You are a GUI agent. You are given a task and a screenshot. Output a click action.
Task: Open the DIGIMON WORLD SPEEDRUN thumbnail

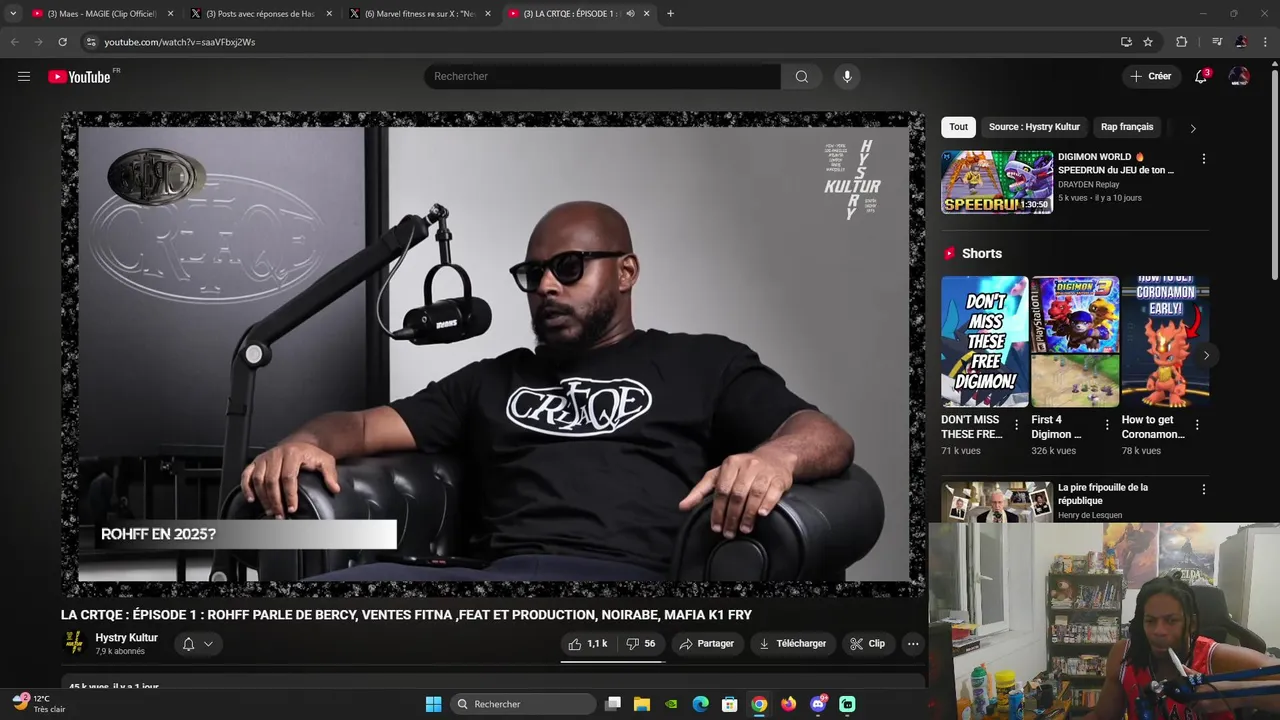tap(997, 182)
